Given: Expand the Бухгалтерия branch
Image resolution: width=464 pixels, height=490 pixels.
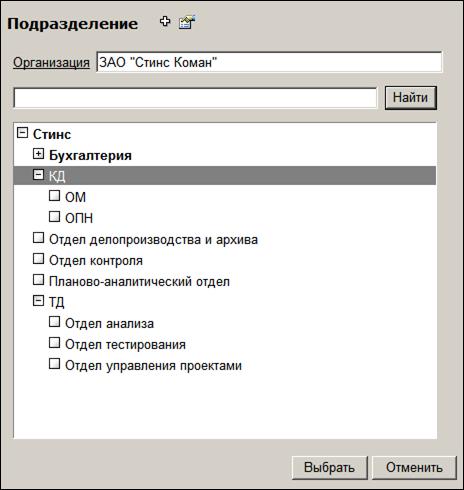Looking at the screenshot, I should click(x=38, y=154).
